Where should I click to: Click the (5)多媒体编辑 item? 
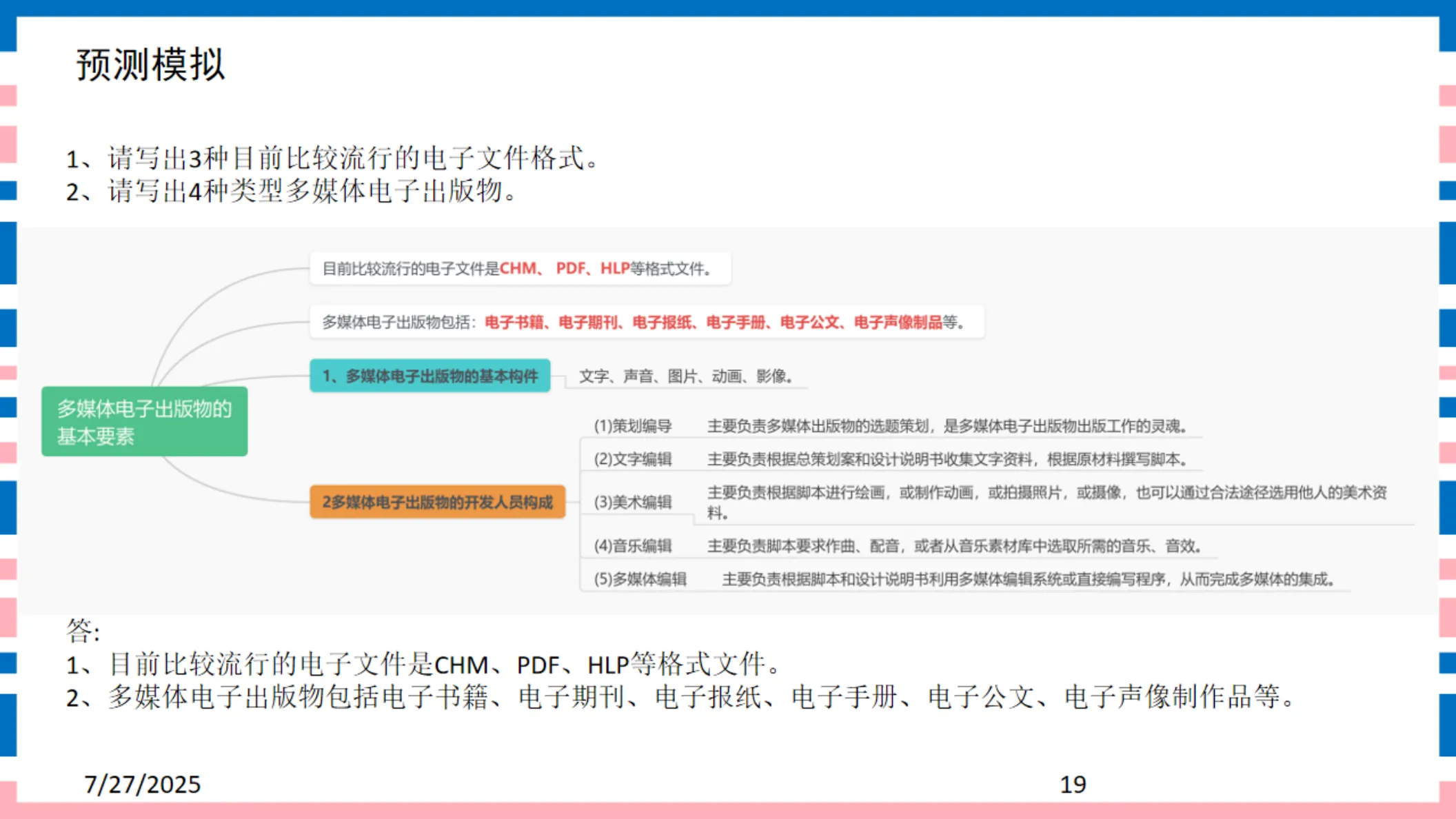click(x=640, y=579)
